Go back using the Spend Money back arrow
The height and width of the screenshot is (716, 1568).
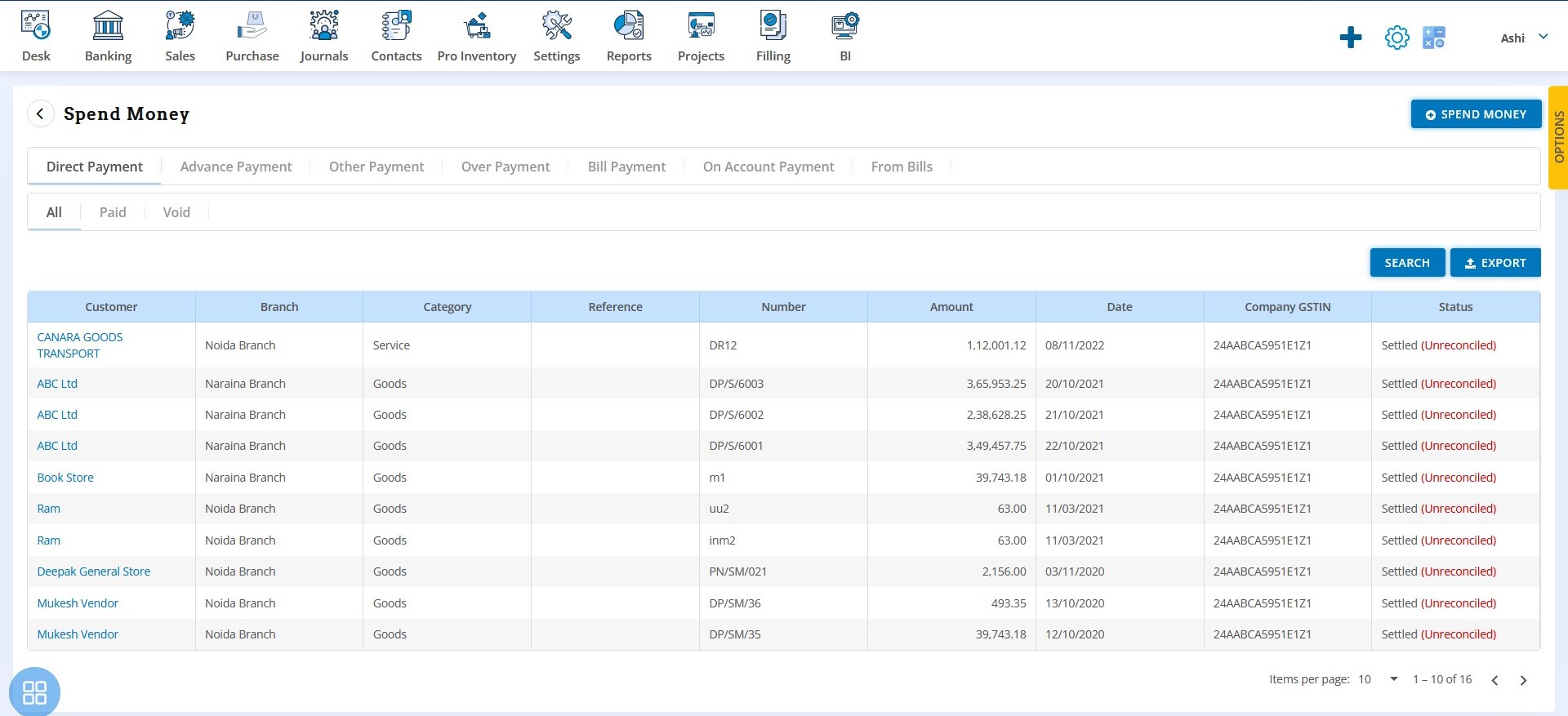click(40, 114)
